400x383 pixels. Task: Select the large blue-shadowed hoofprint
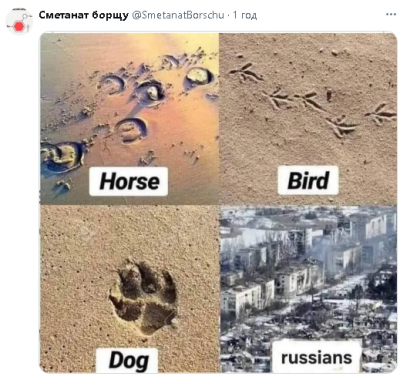(x=63, y=157)
